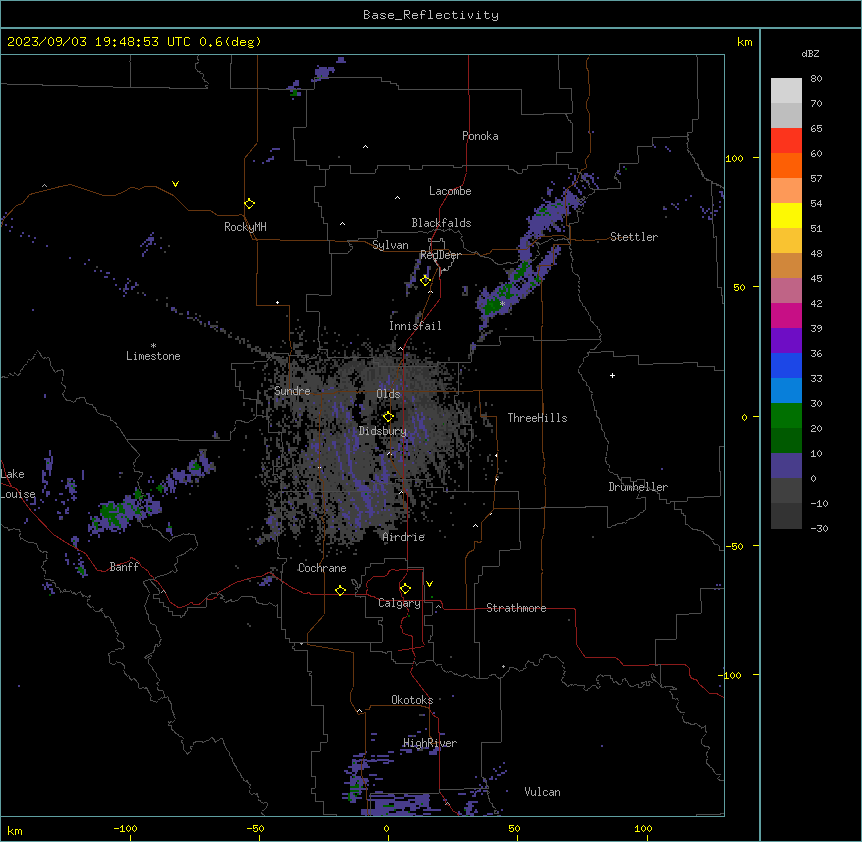Click the Cochrane label

pyautogui.click(x=322, y=568)
